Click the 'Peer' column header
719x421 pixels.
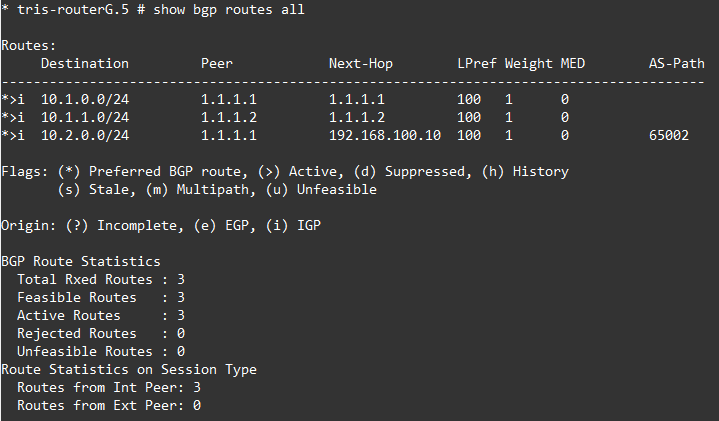[217, 64]
